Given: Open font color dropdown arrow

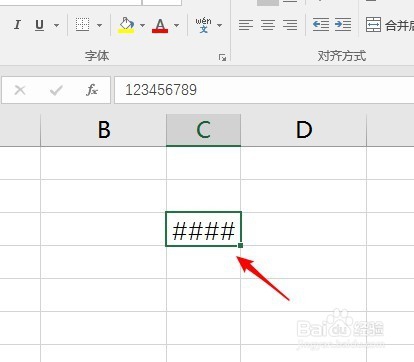Looking at the screenshot, I should coord(177,25).
